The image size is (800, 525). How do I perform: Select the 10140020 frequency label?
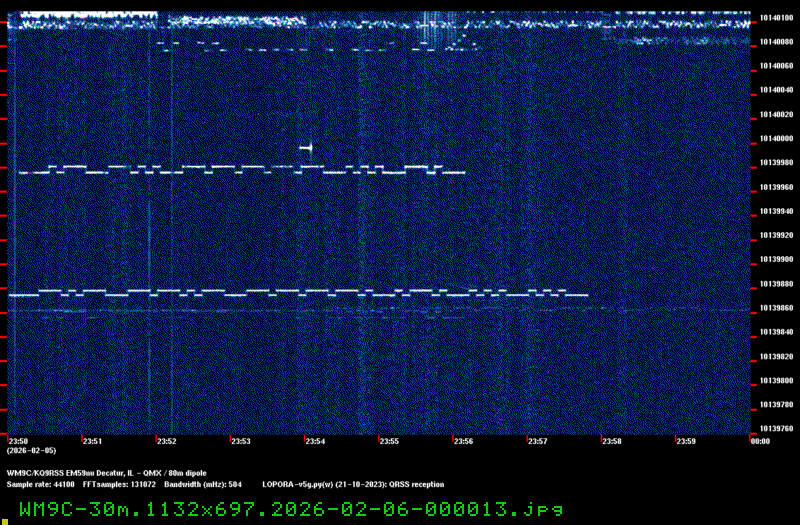(x=776, y=114)
